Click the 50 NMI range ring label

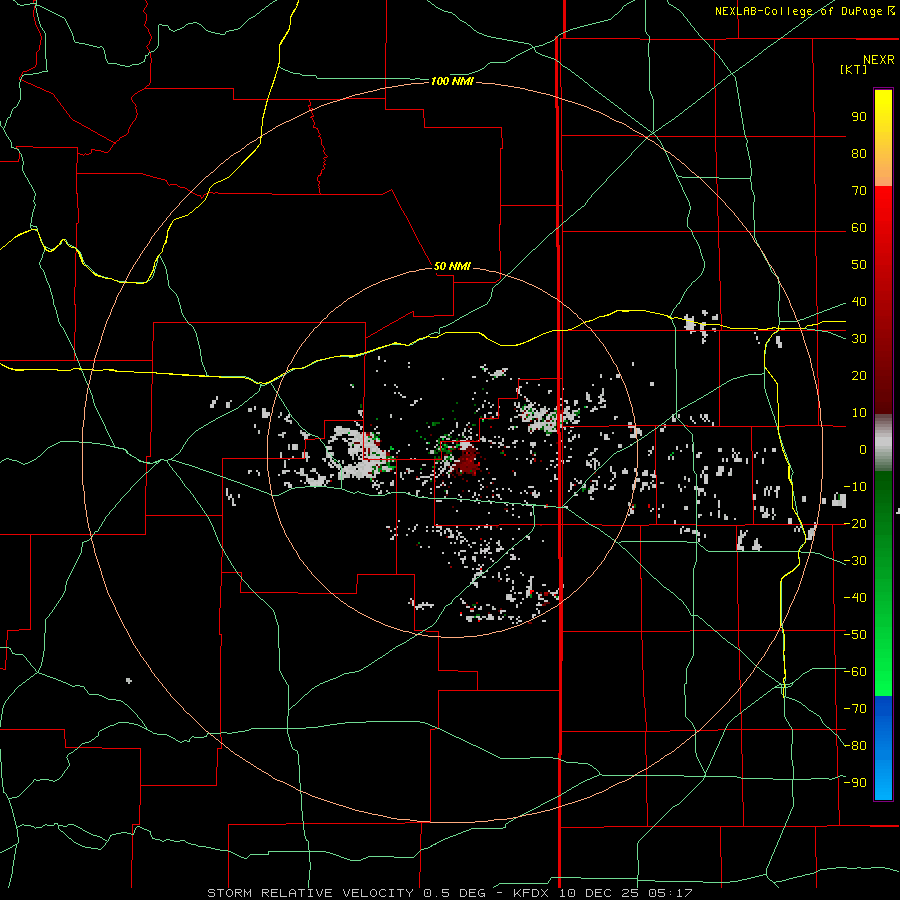452,266
